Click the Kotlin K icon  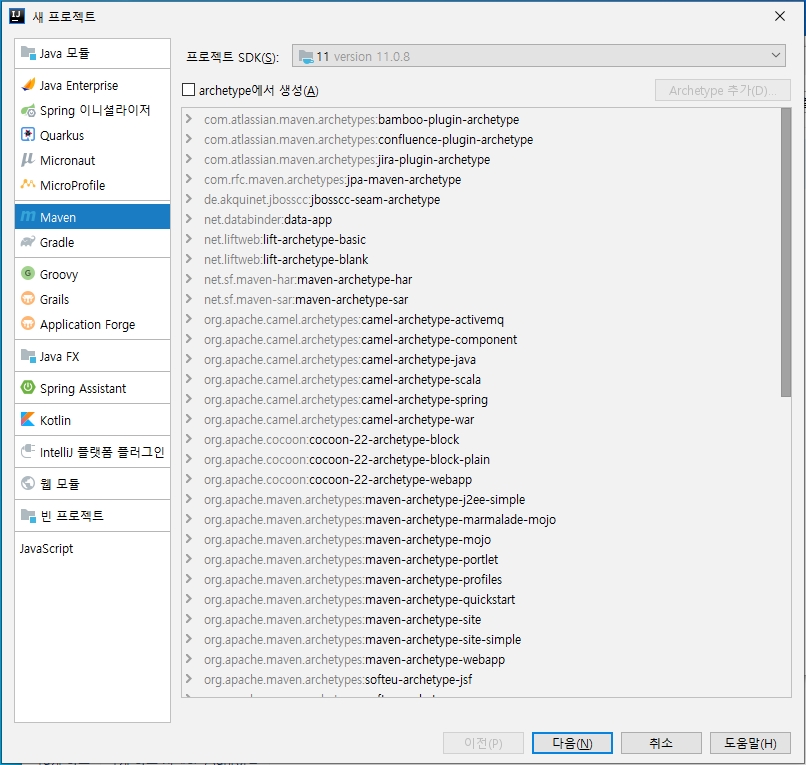click(28, 420)
